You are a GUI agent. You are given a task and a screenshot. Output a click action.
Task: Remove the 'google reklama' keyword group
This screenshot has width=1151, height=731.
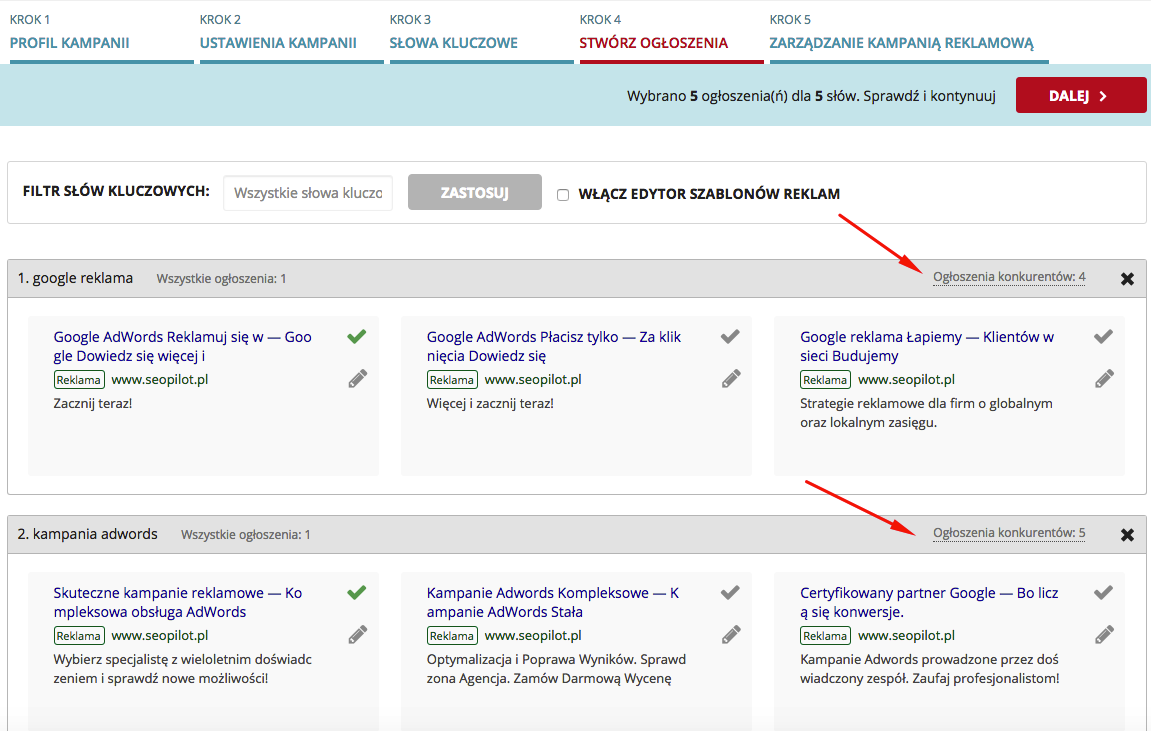tap(1127, 279)
